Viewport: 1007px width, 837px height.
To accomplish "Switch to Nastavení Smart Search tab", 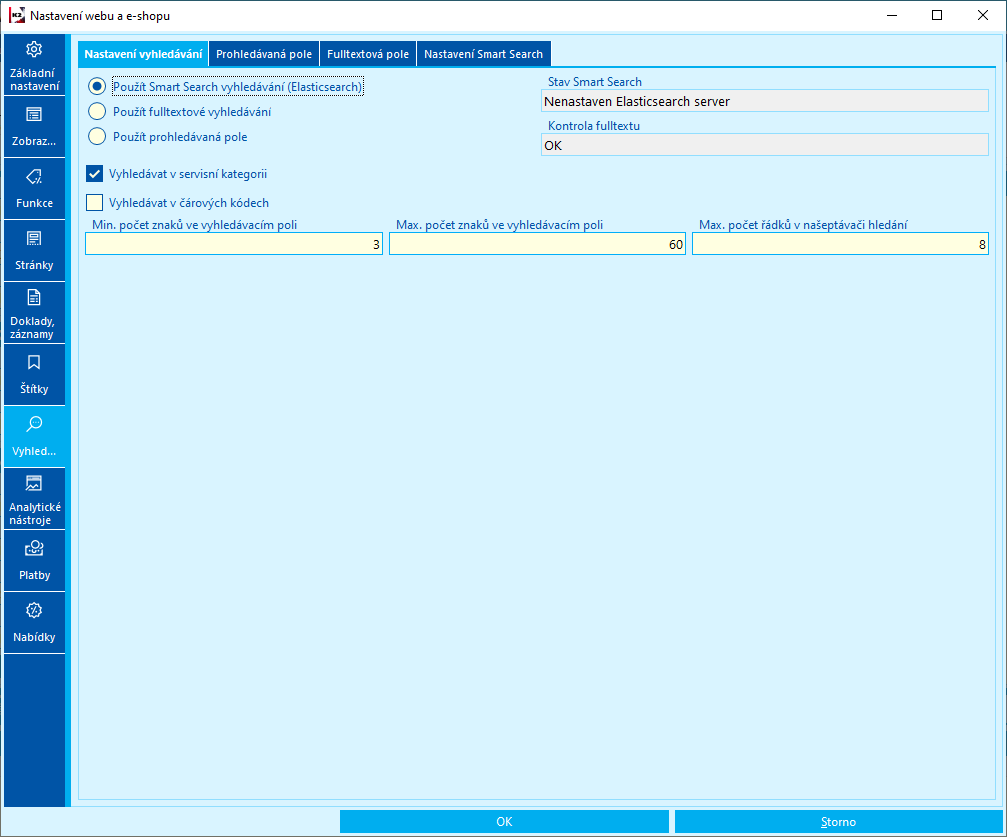I will click(x=484, y=54).
